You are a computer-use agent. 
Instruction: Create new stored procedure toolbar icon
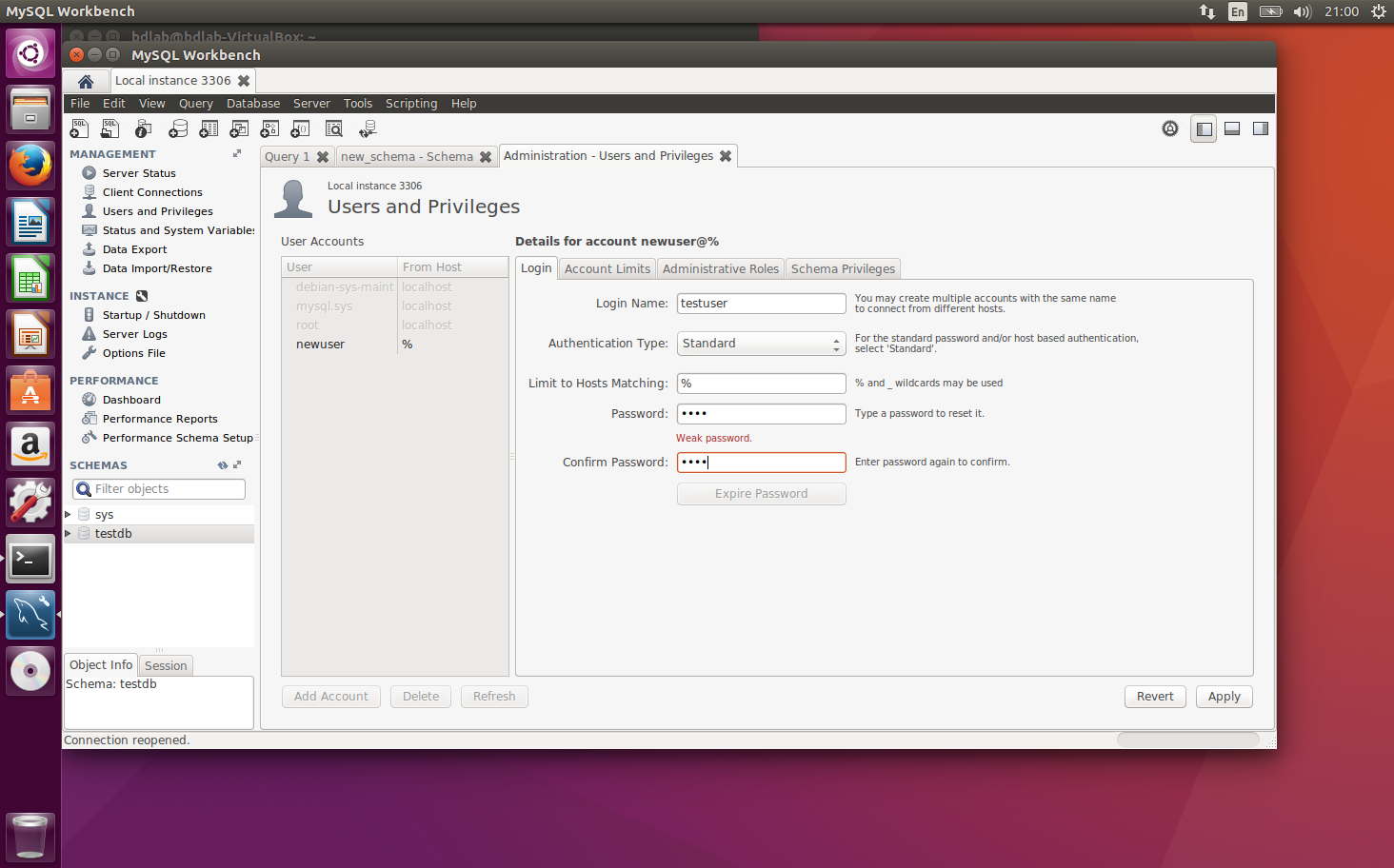(x=269, y=128)
